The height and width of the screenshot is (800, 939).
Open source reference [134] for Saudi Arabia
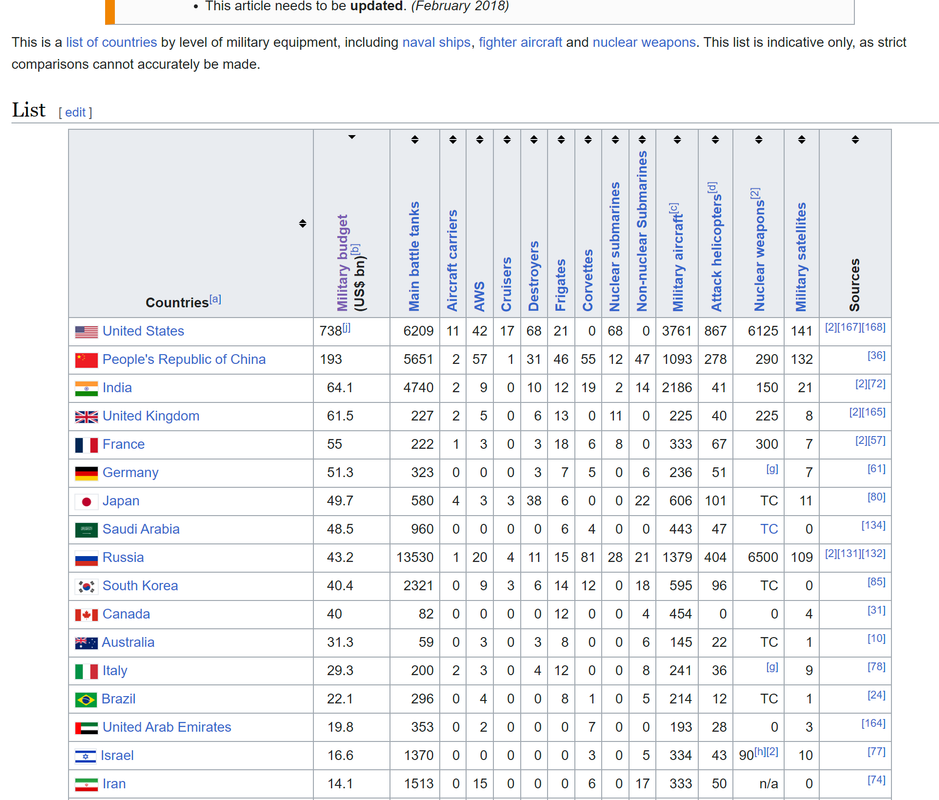[873, 525]
